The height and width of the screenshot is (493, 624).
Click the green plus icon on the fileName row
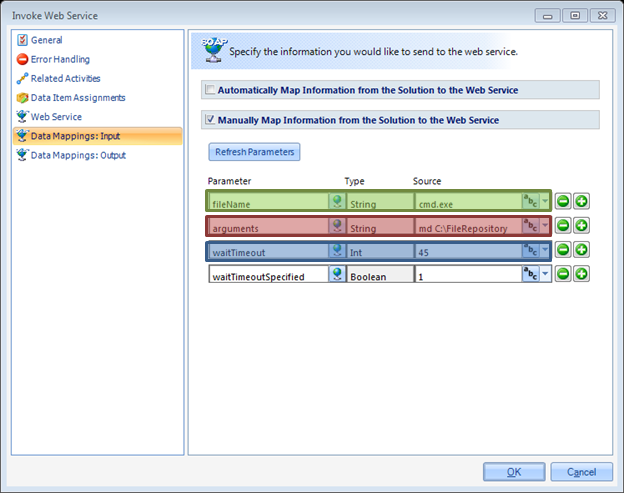tap(581, 201)
